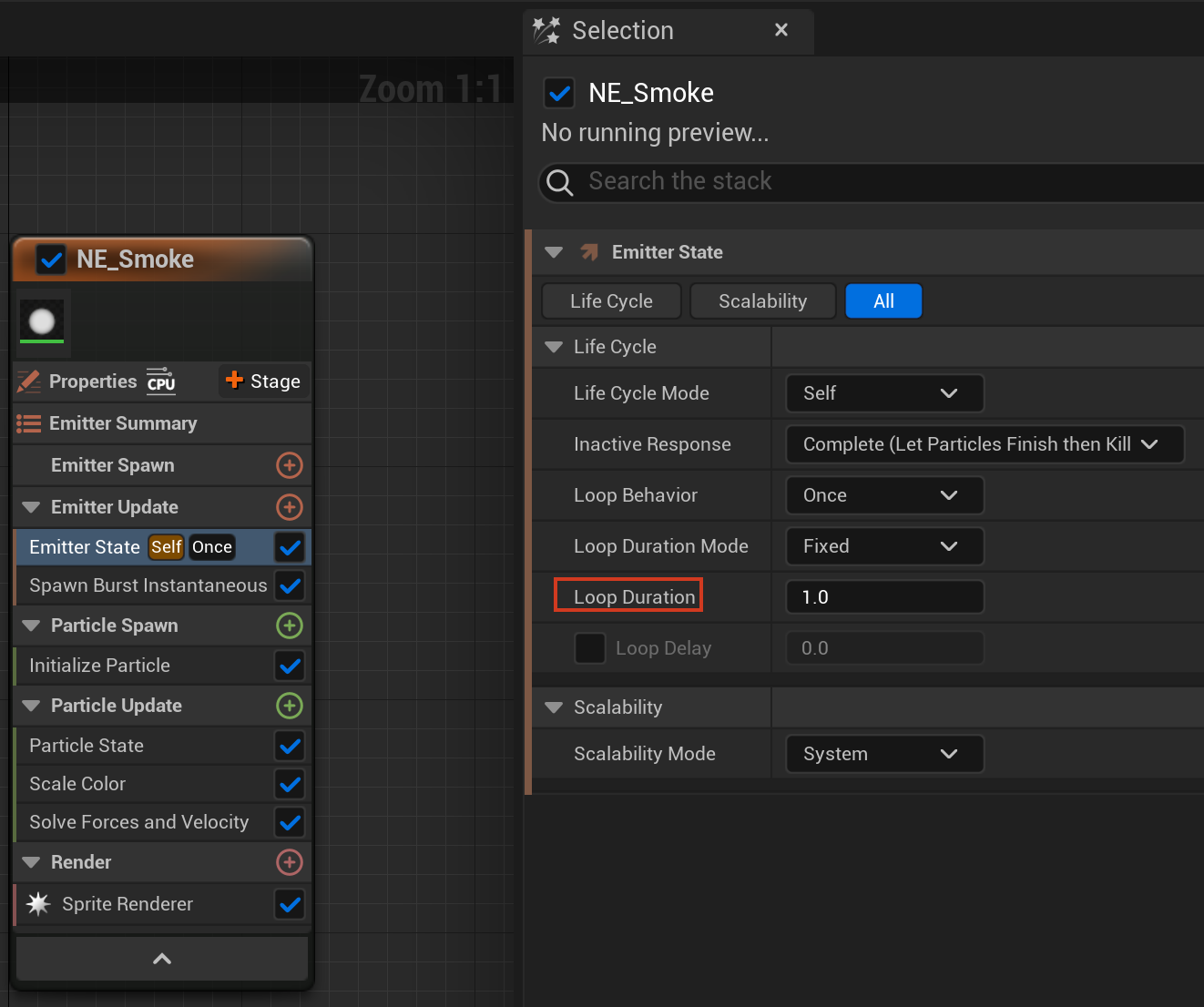Disable Spawn Burst Instantaneous module
Screen dimensions: 1204x1007
pos(291,585)
